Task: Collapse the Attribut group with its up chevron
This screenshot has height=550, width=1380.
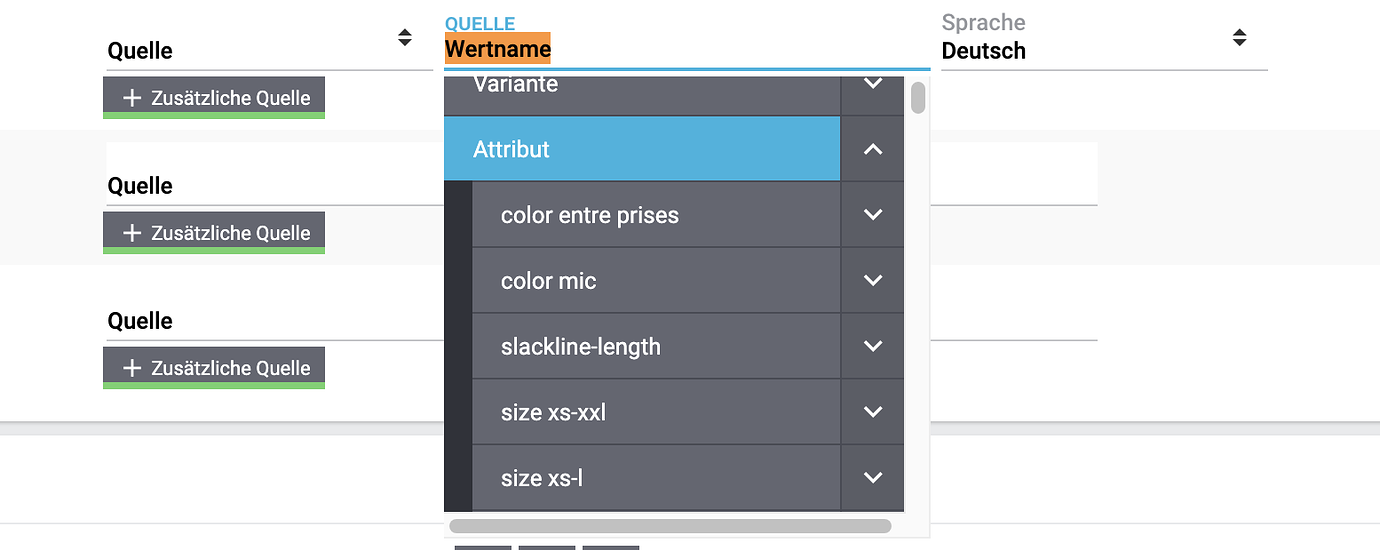Action: coord(873,149)
